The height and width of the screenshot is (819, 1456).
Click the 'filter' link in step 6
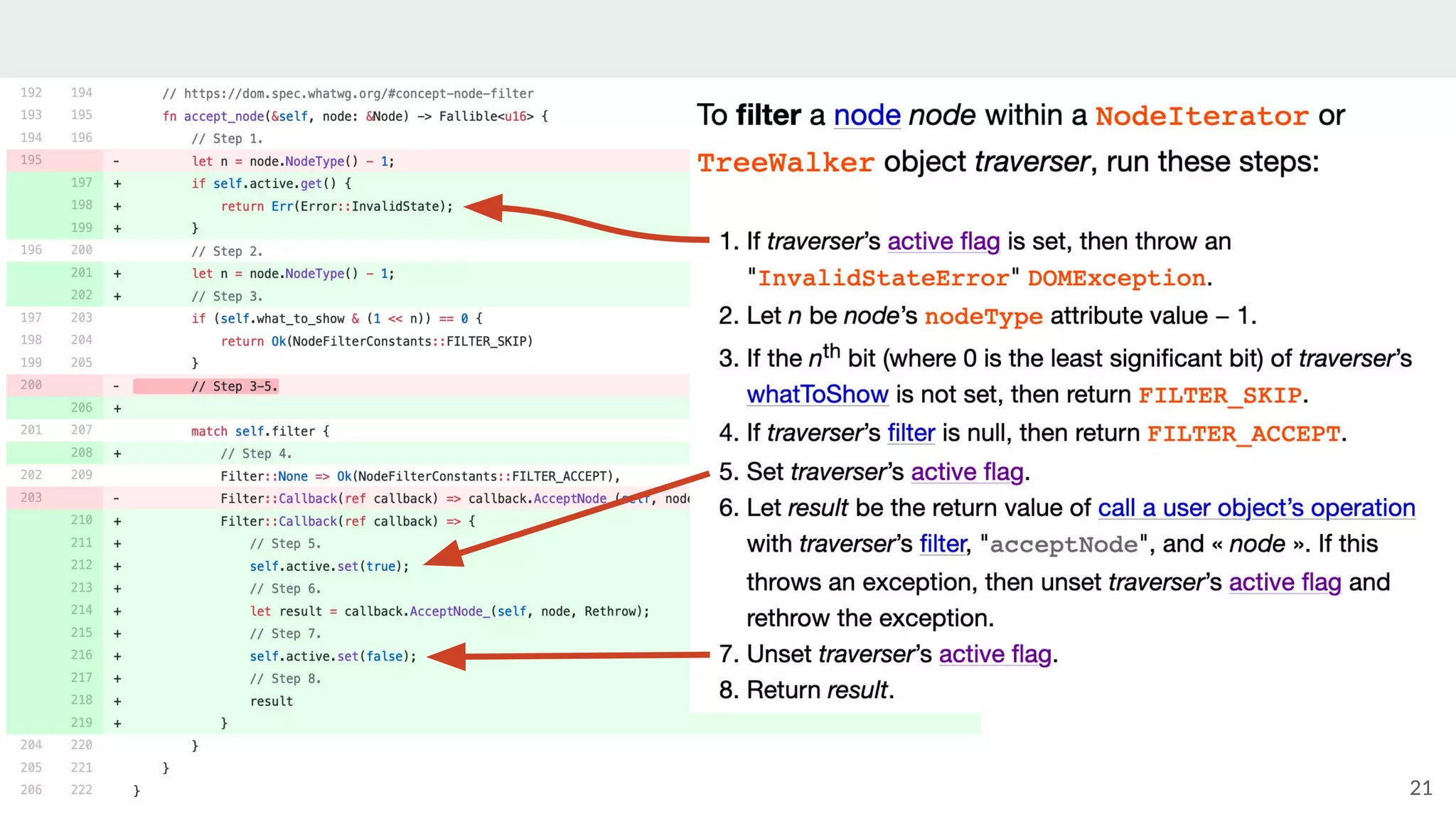[943, 545]
